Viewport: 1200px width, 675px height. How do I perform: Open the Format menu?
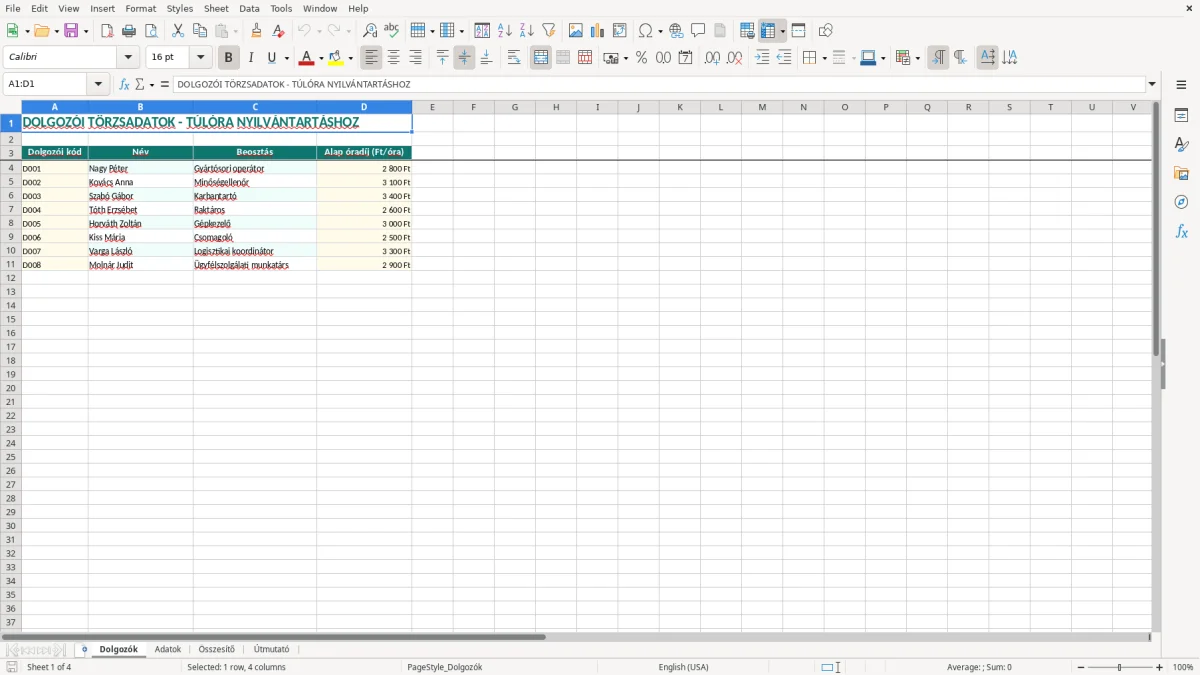141,8
